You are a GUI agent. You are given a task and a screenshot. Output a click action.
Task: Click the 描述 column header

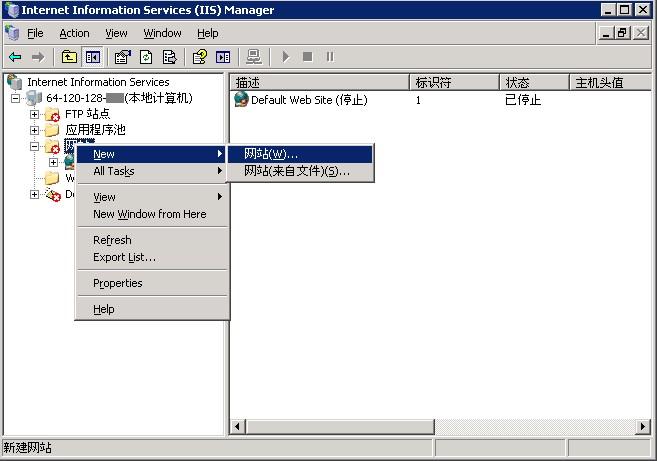click(248, 82)
